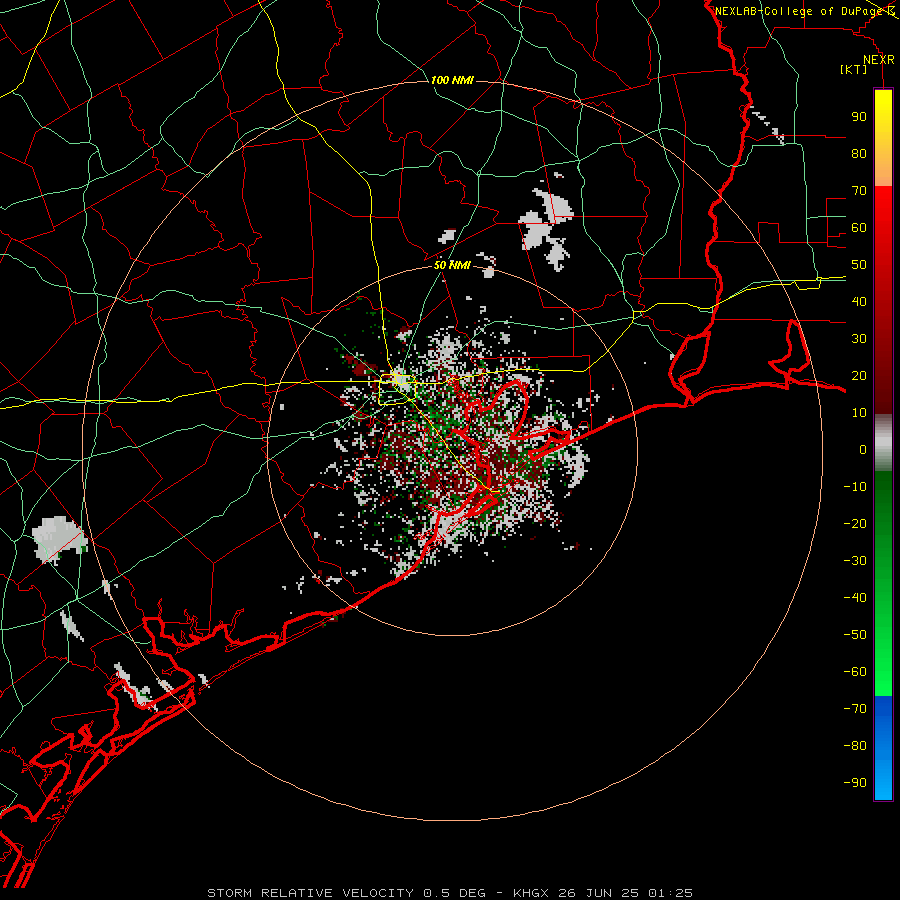The width and height of the screenshot is (900, 900).
Task: Click the NEXR text above scale
Action: pos(879,60)
